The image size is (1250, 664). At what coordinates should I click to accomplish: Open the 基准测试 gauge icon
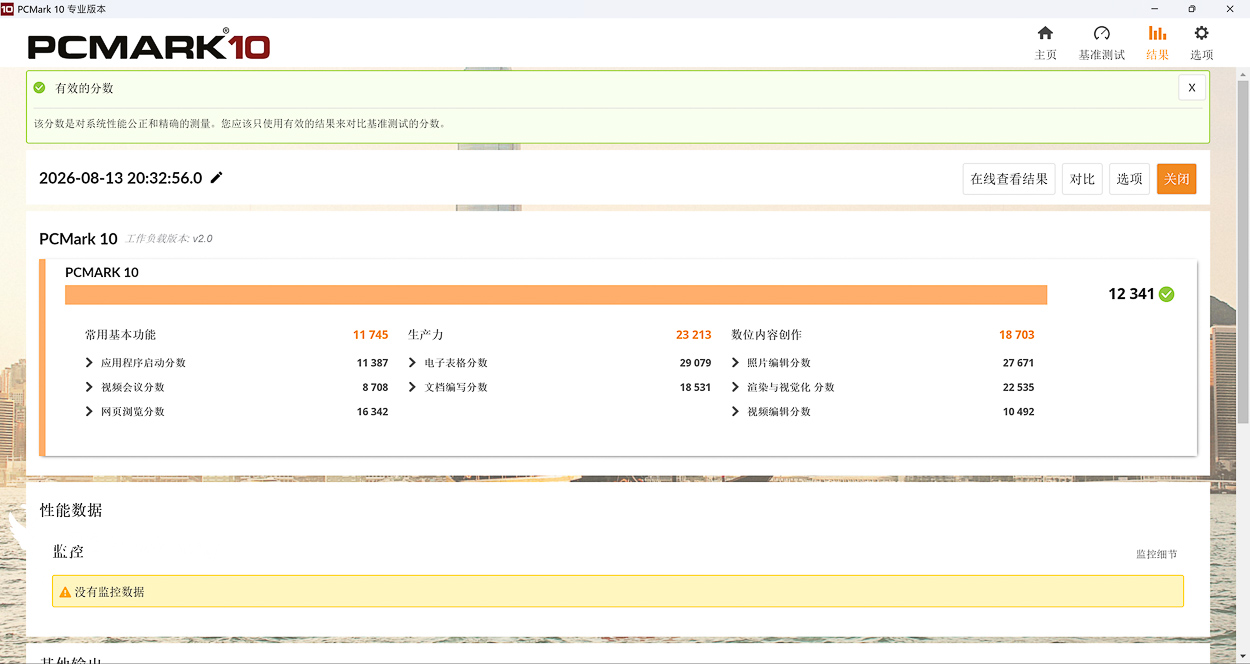(1101, 34)
